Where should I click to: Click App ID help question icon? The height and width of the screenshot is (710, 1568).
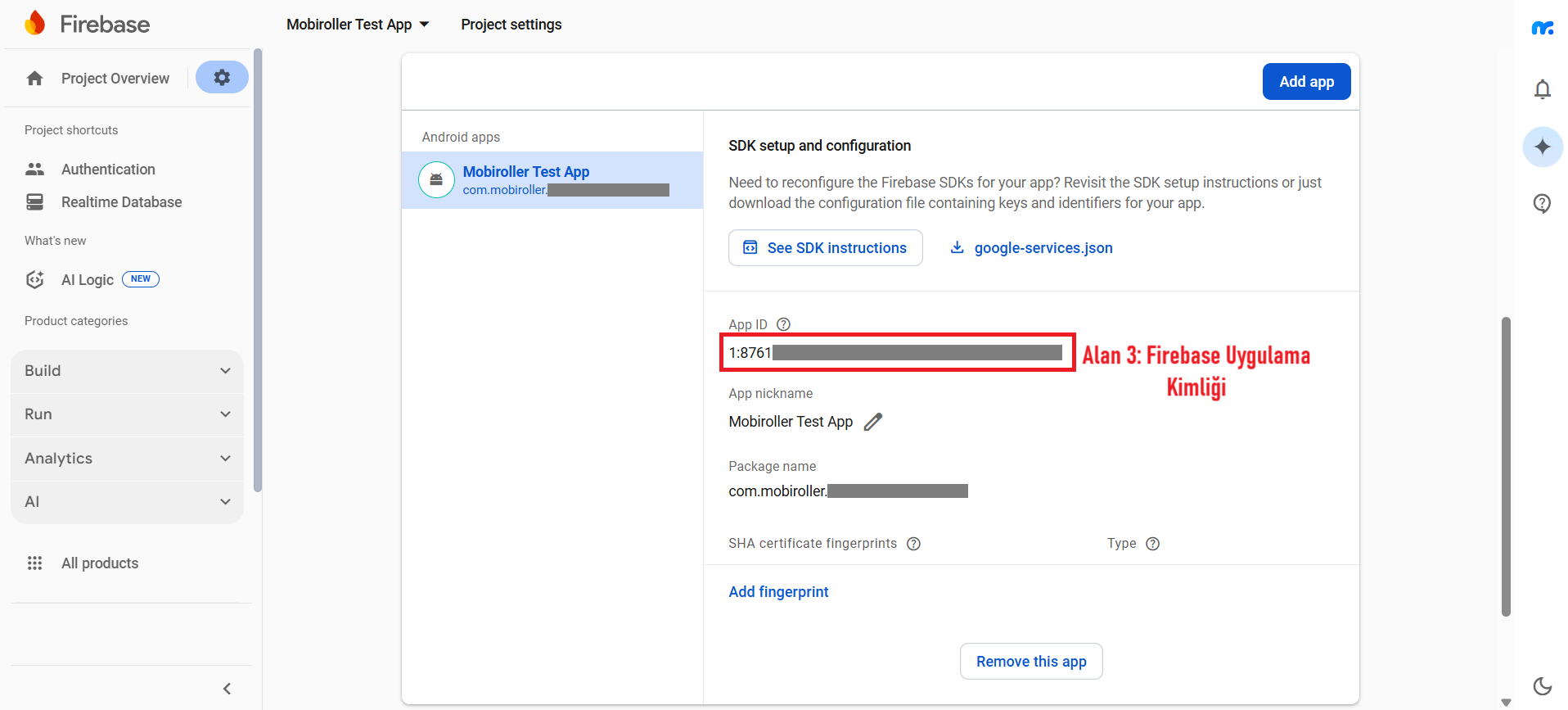pyautogui.click(x=783, y=324)
